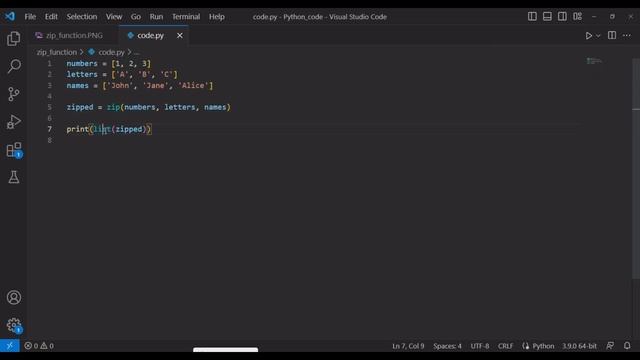Expand the breadcrumb ellipsis symbol
Screen dimensions: 640x360
click(x=136, y=52)
